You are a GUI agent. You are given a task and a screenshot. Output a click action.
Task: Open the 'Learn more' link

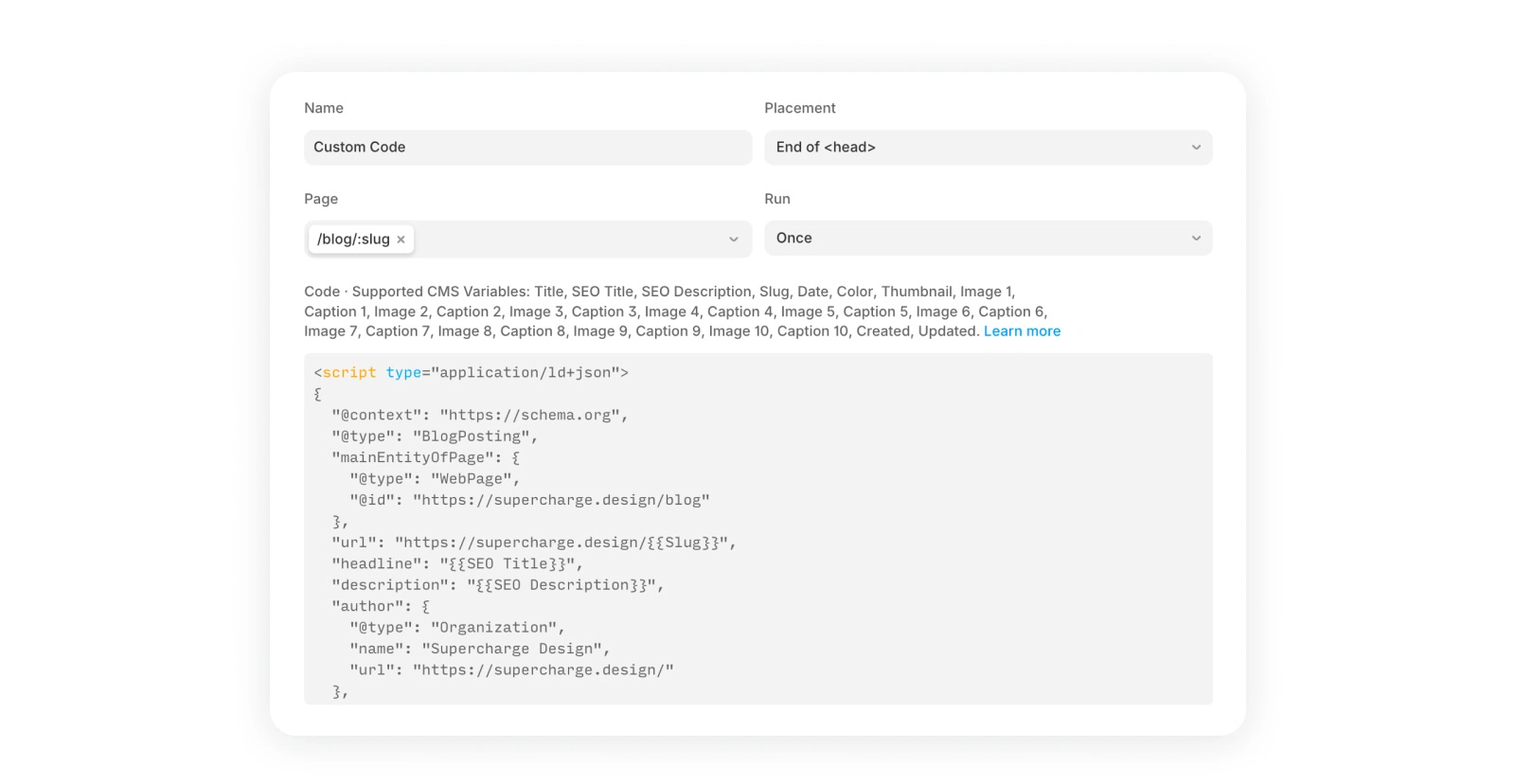click(1022, 331)
